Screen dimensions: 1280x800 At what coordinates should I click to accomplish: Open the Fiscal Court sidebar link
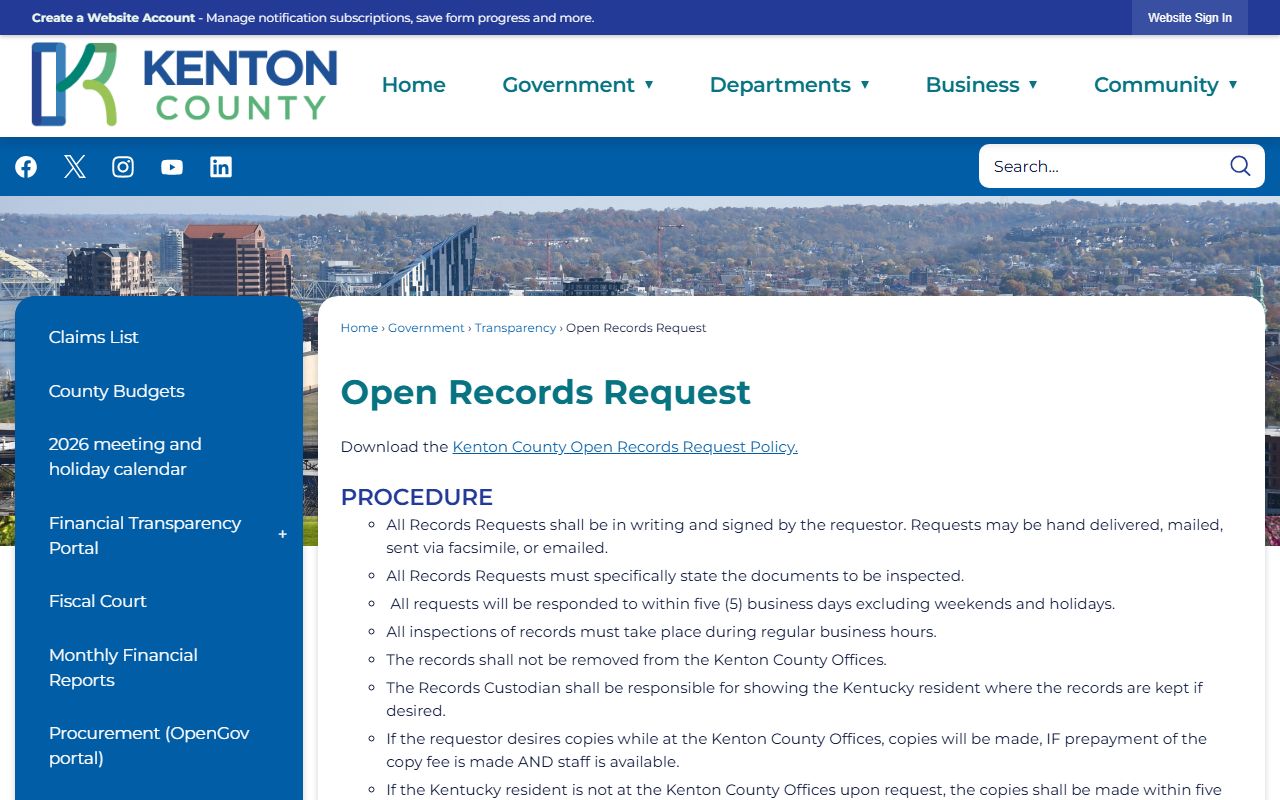click(x=98, y=601)
